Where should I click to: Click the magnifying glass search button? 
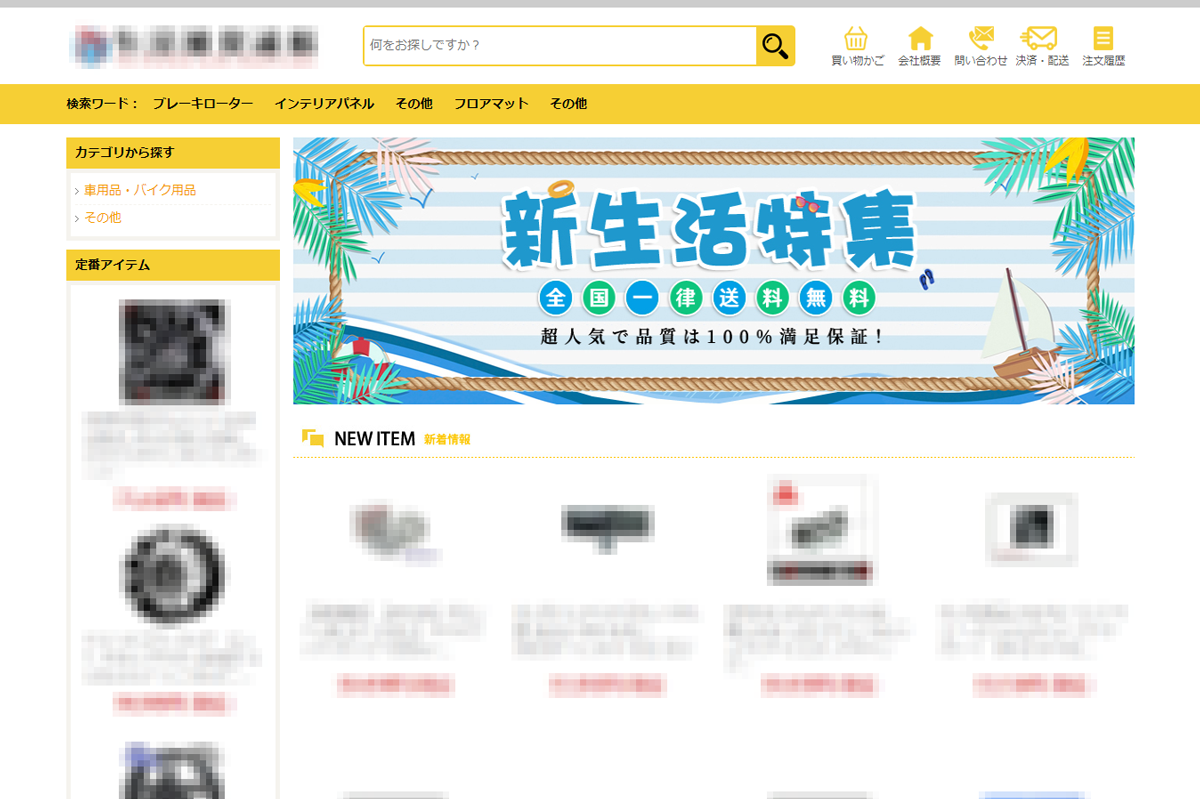coord(775,46)
